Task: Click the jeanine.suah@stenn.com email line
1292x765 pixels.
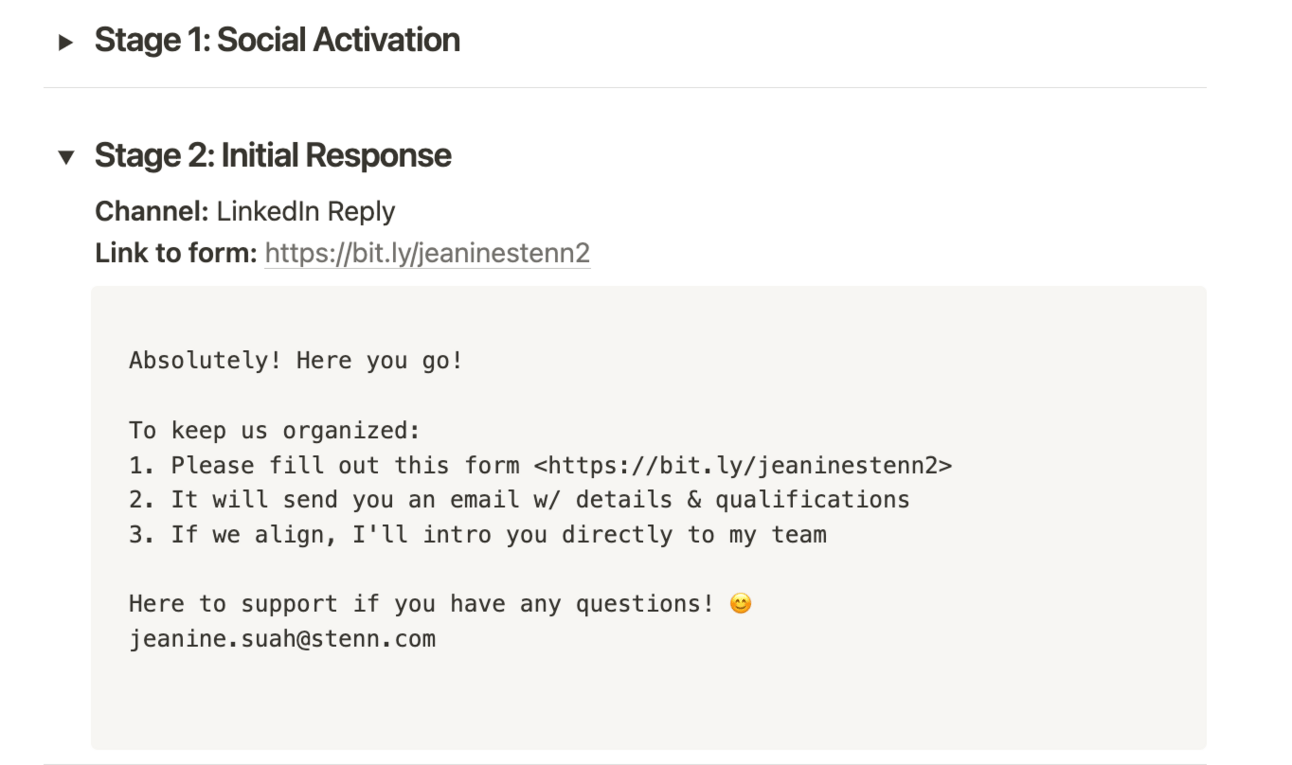Action: coord(282,639)
